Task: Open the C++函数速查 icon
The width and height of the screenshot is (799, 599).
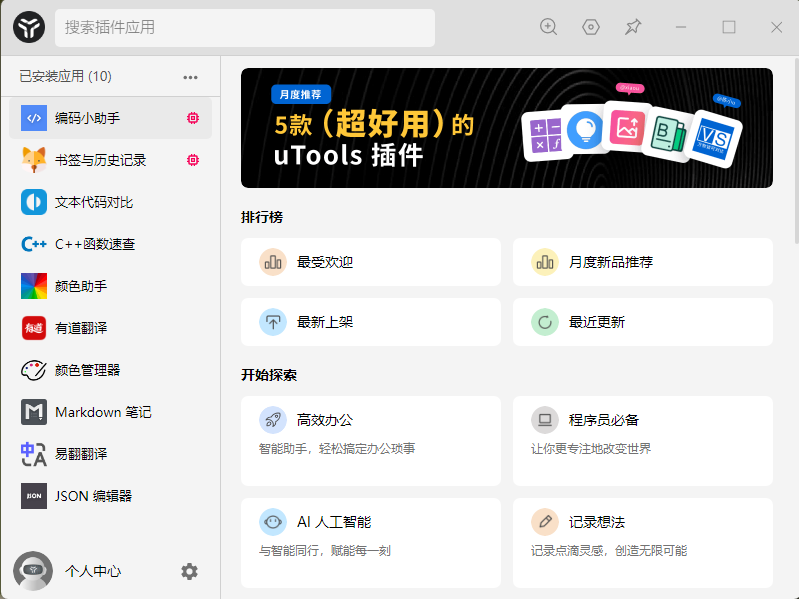Action: click(x=34, y=244)
